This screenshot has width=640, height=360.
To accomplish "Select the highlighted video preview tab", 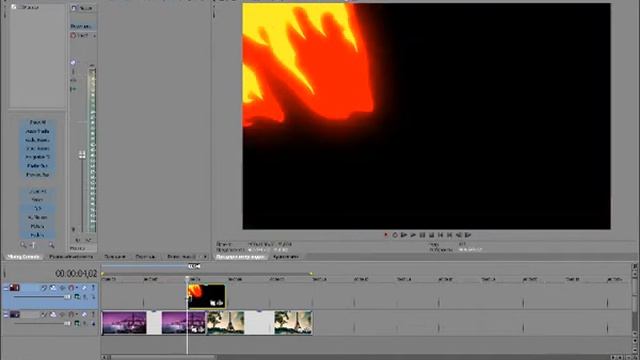I will 240,257.
